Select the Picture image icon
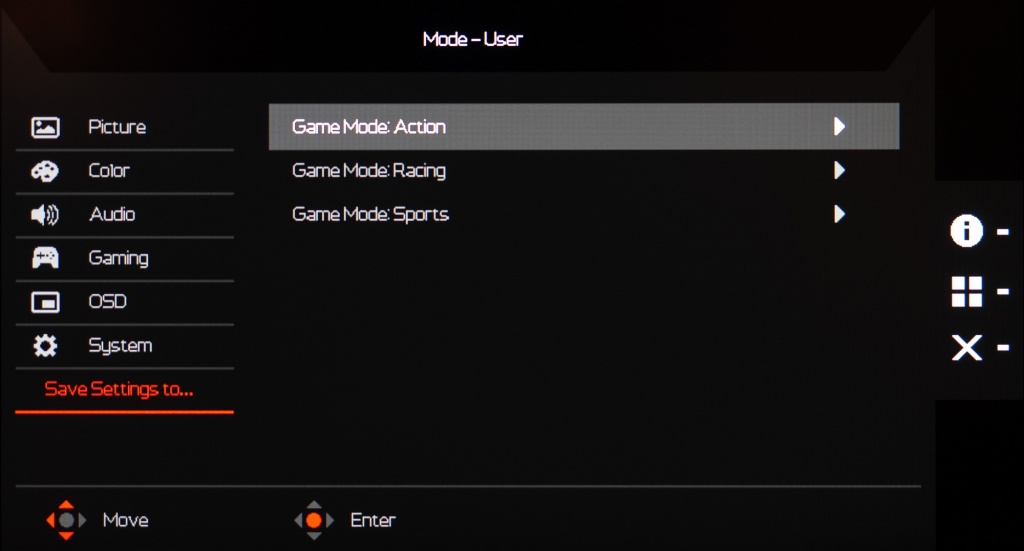 click(45, 127)
